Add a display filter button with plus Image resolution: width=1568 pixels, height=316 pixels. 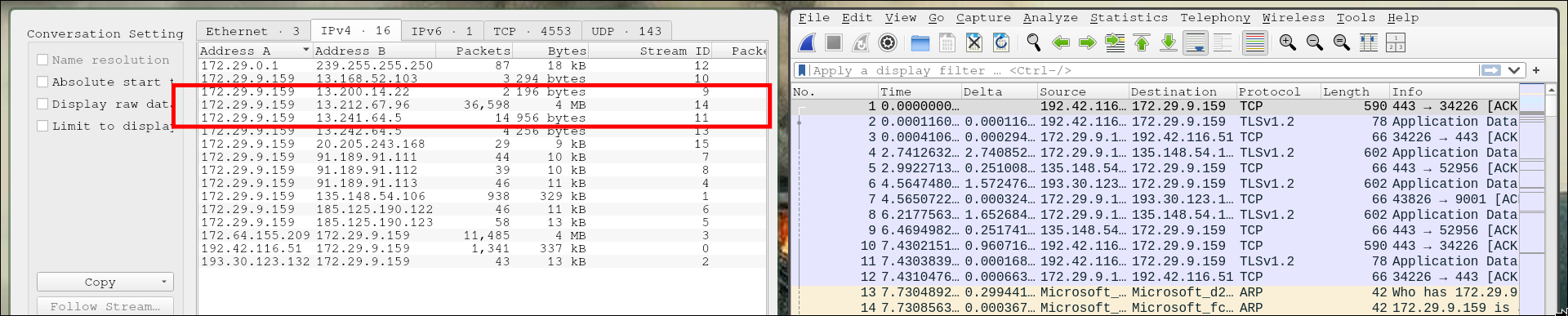click(1536, 70)
